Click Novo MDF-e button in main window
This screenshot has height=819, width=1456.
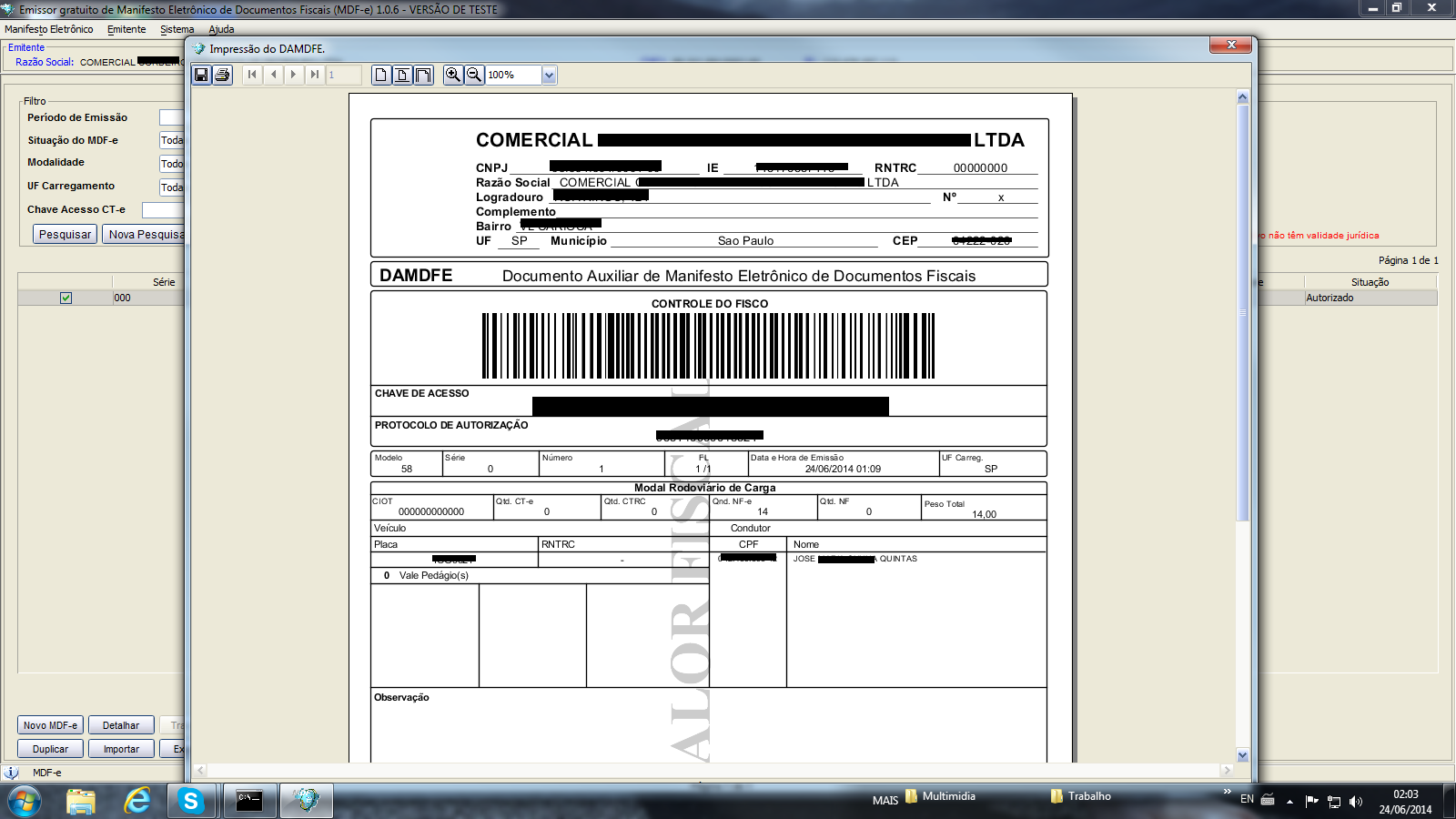tap(50, 725)
